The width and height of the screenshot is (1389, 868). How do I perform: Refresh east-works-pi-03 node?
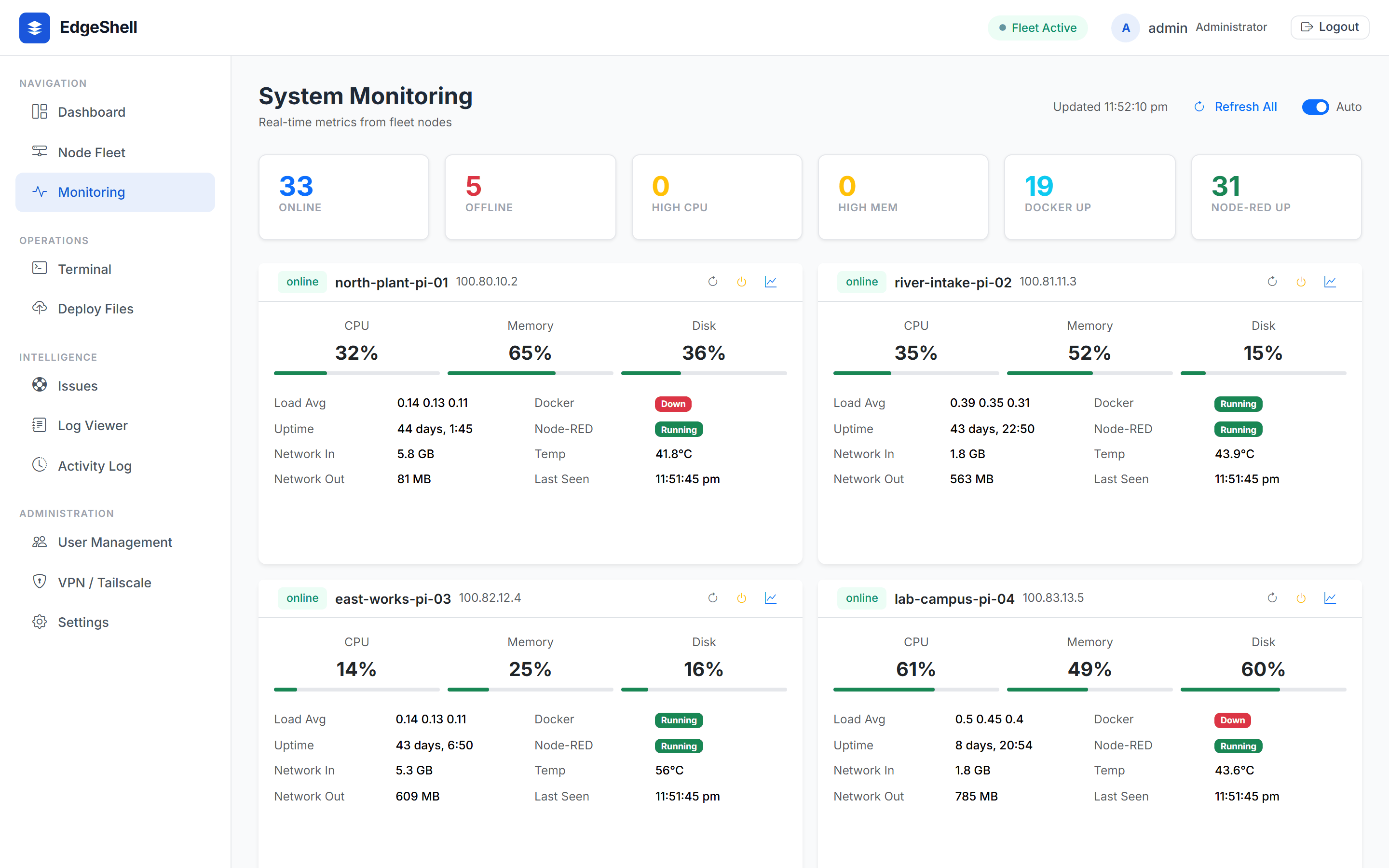click(713, 597)
